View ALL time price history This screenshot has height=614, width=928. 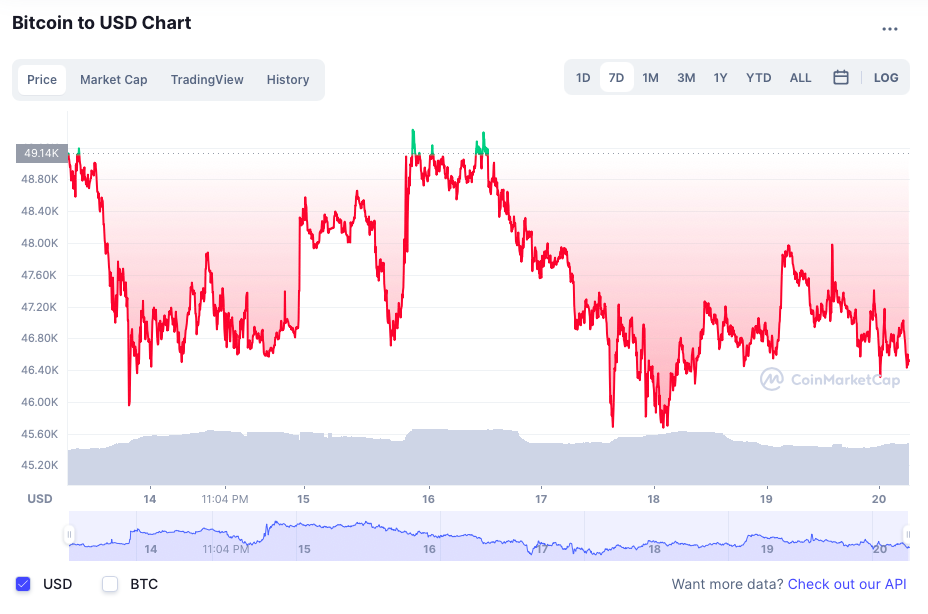pos(800,78)
